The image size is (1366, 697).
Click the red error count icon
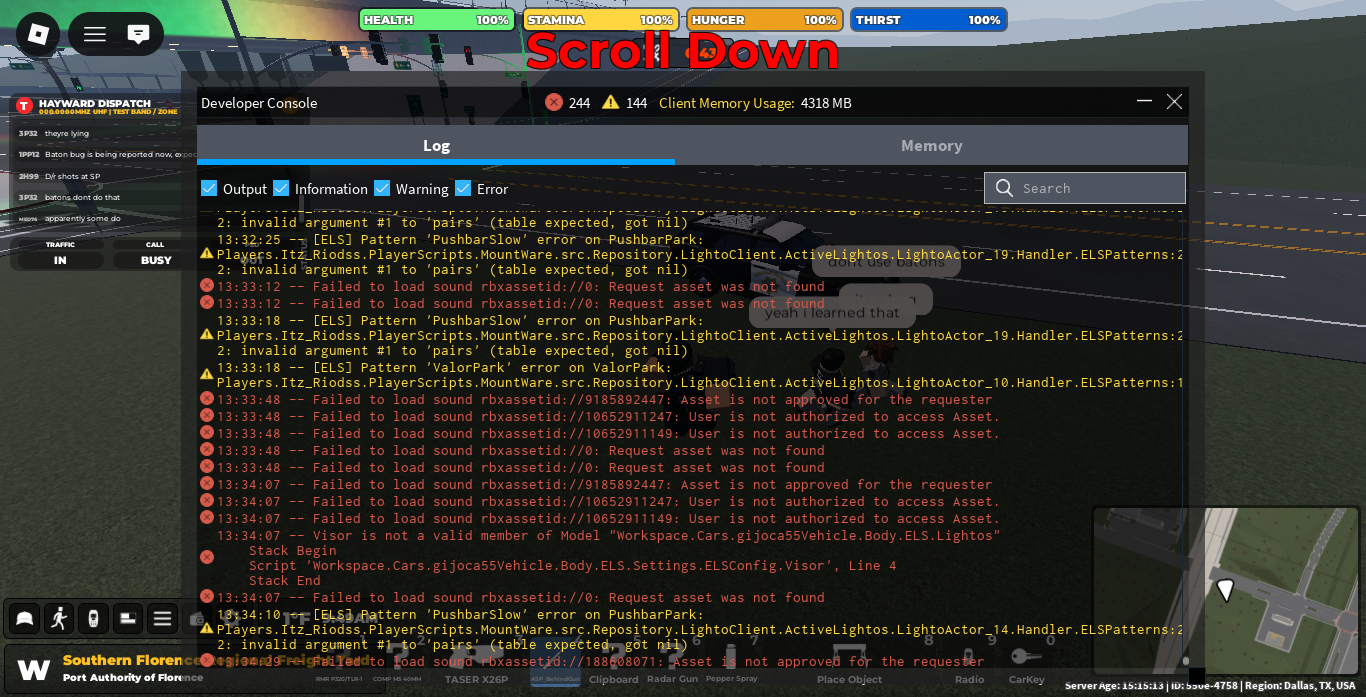click(x=554, y=102)
